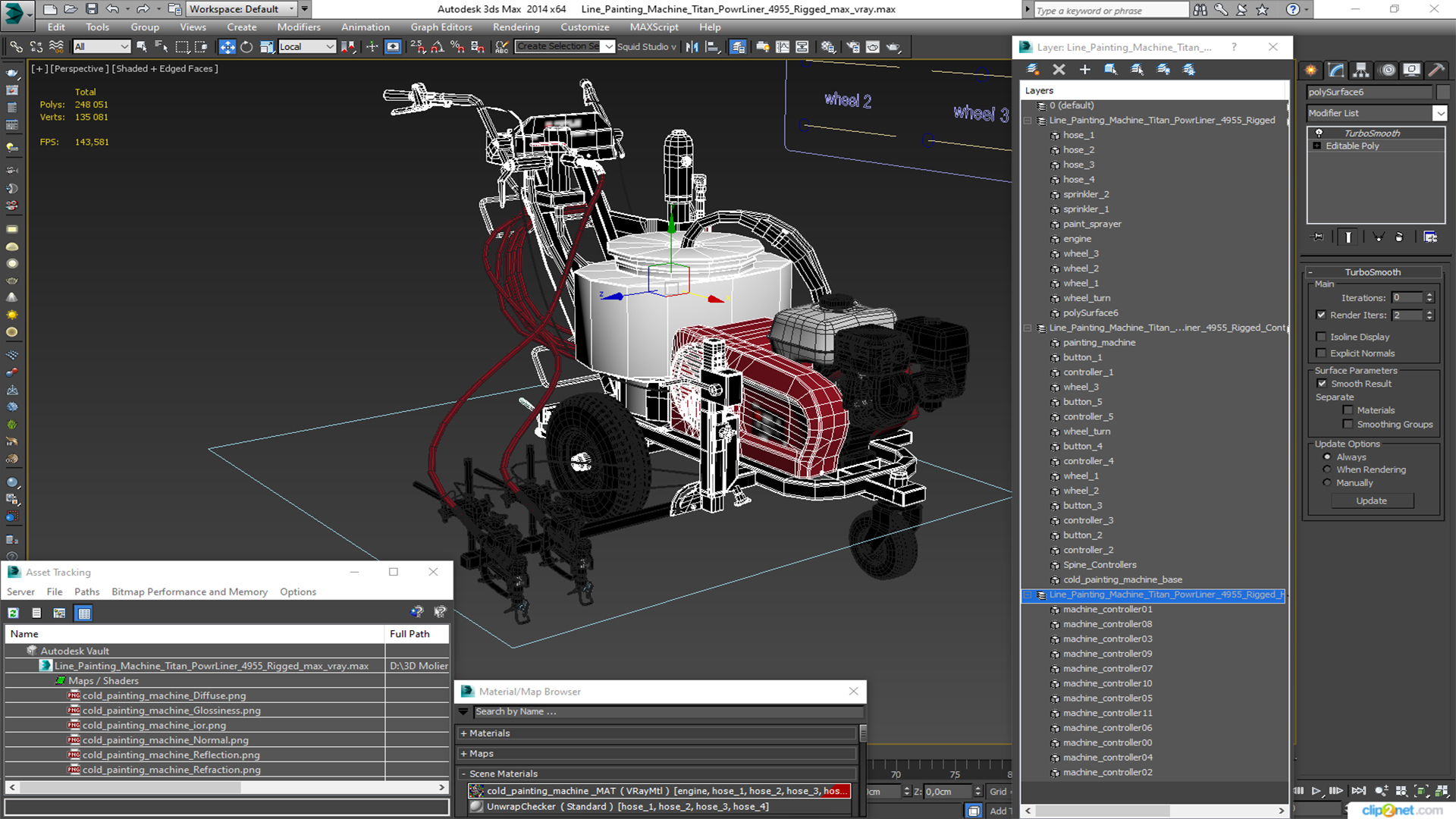Open the Create tab in command panel
This screenshot has height=819, width=1456.
pos(1311,70)
